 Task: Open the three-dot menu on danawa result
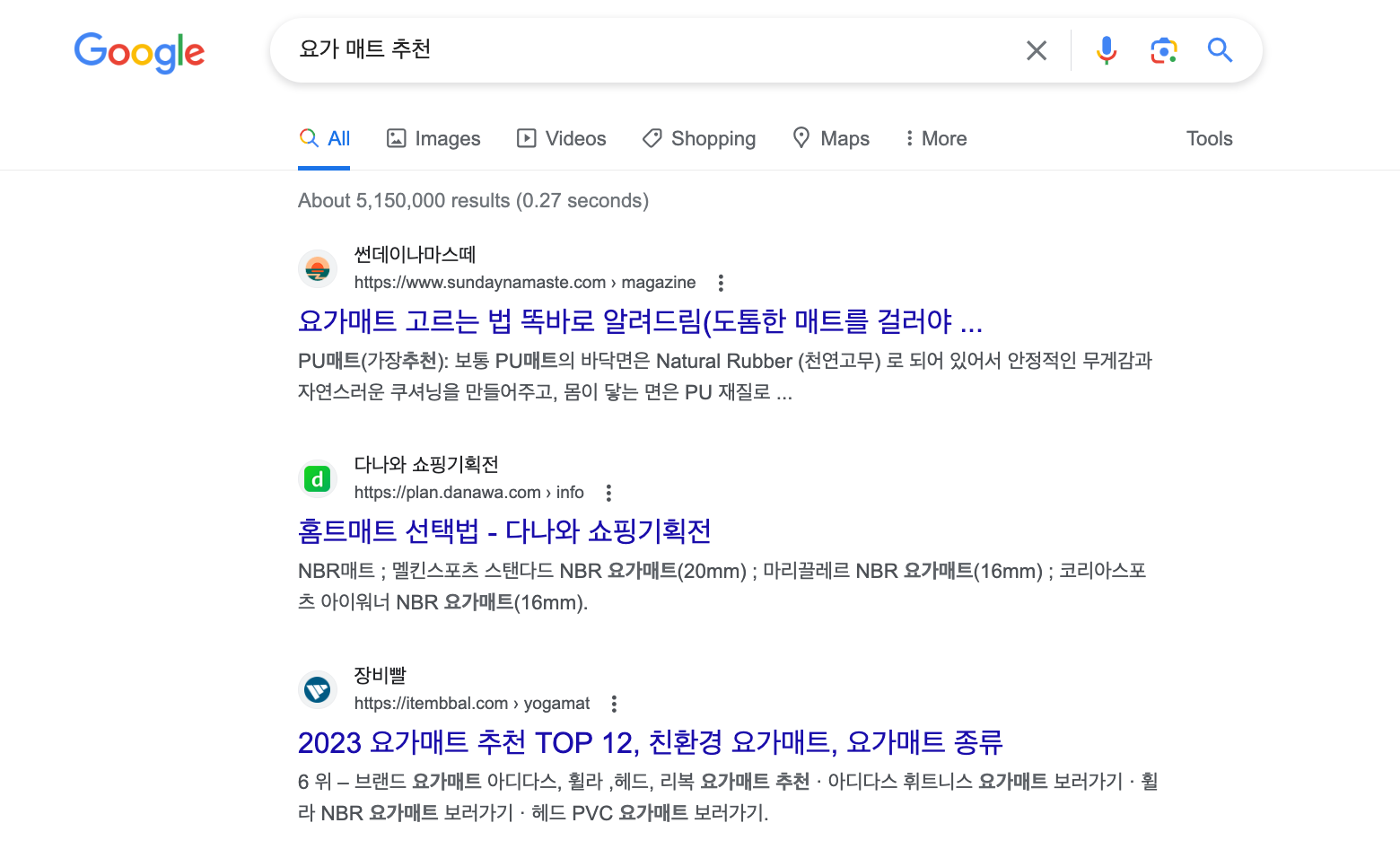point(608,492)
